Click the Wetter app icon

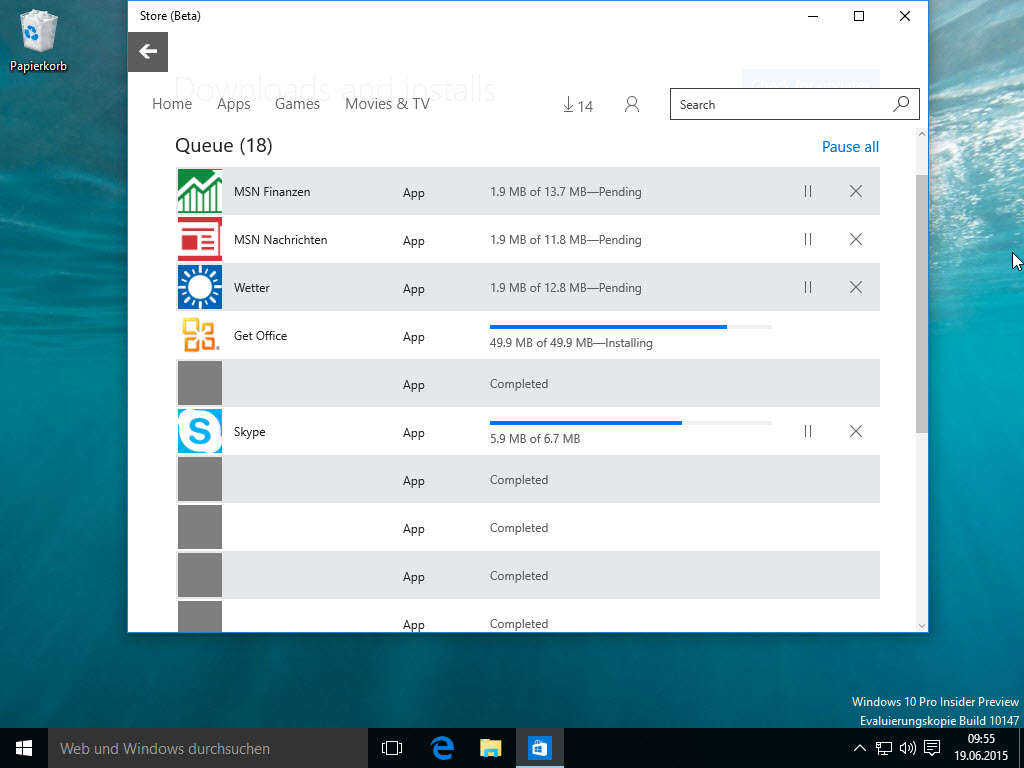(200, 287)
